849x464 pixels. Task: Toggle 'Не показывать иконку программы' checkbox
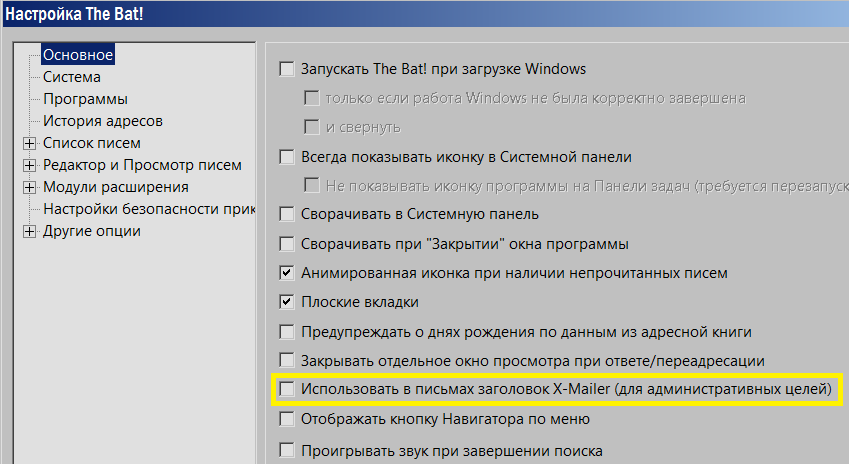click(x=311, y=186)
